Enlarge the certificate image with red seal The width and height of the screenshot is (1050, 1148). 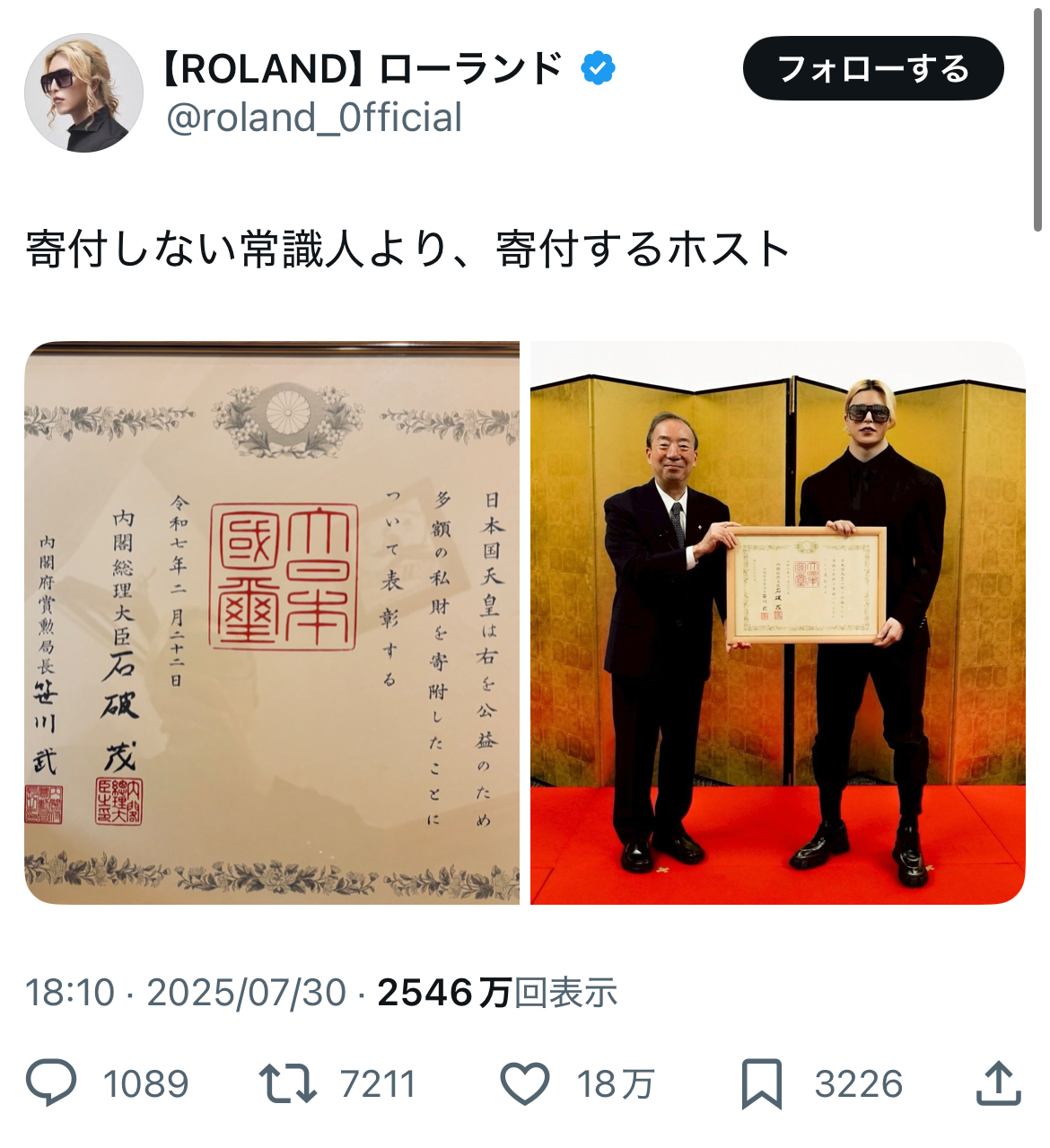tap(272, 623)
